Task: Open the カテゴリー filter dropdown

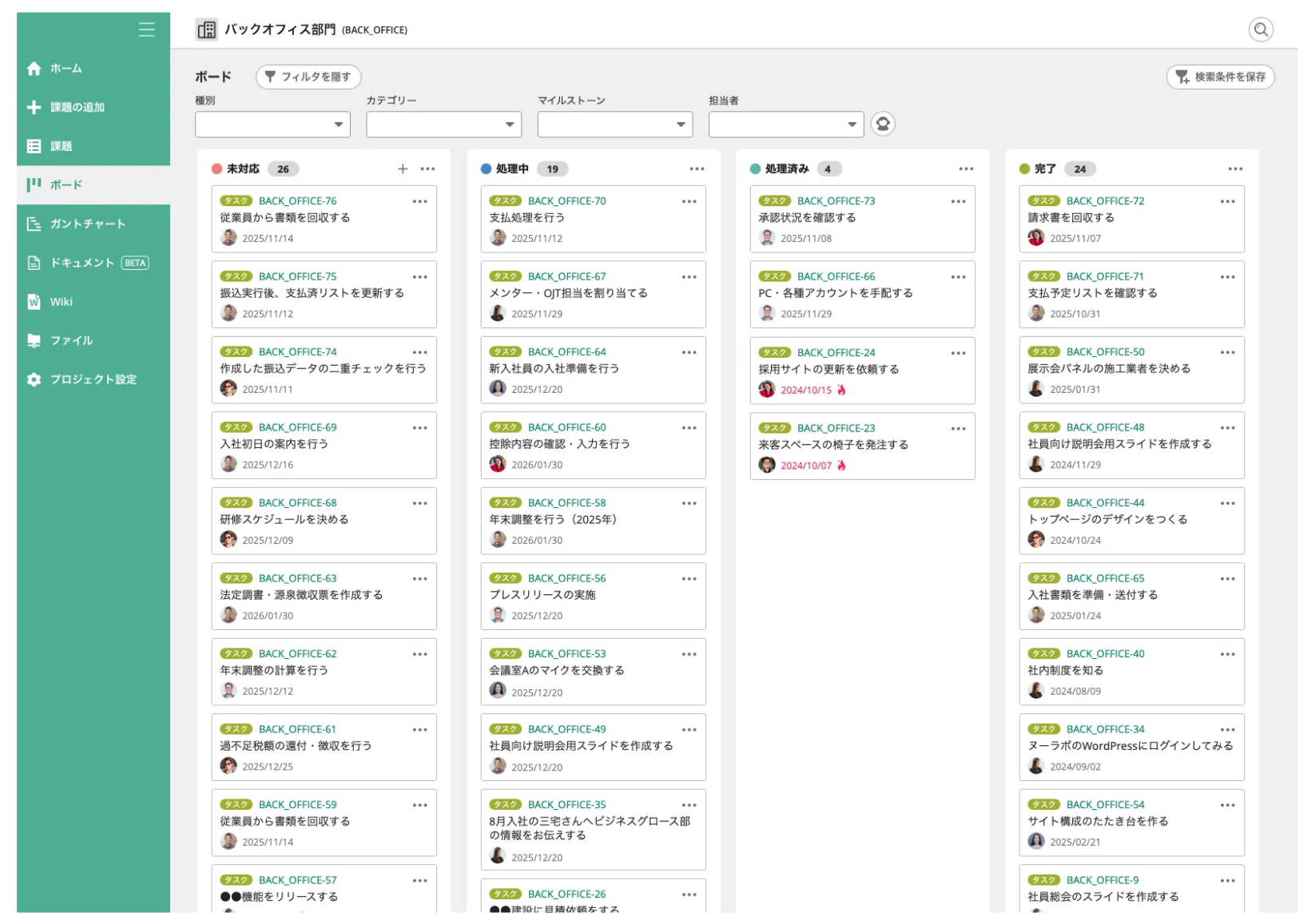Action: tap(443, 125)
